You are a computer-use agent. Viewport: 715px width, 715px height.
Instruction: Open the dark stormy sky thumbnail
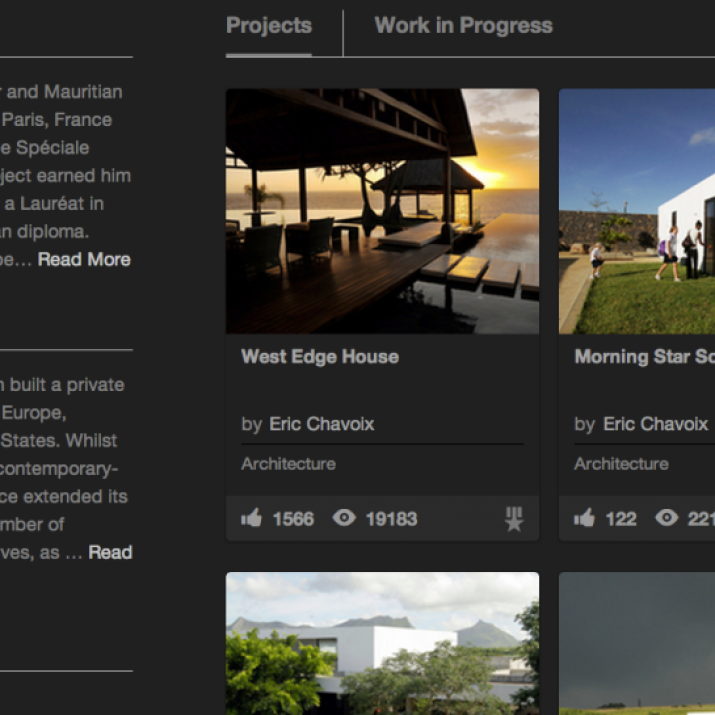(637, 643)
